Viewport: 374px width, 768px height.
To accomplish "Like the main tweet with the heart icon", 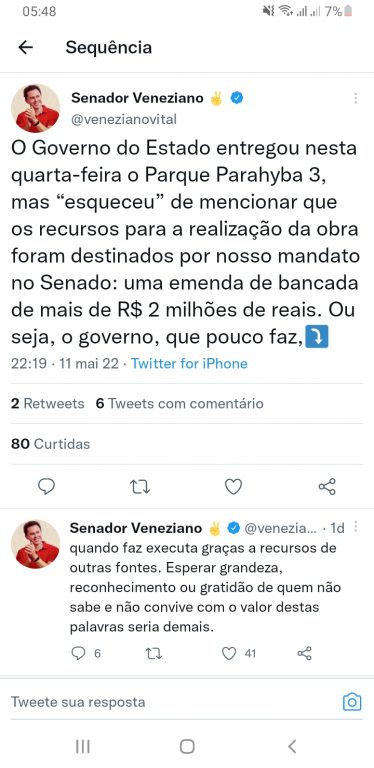I will pyautogui.click(x=234, y=486).
